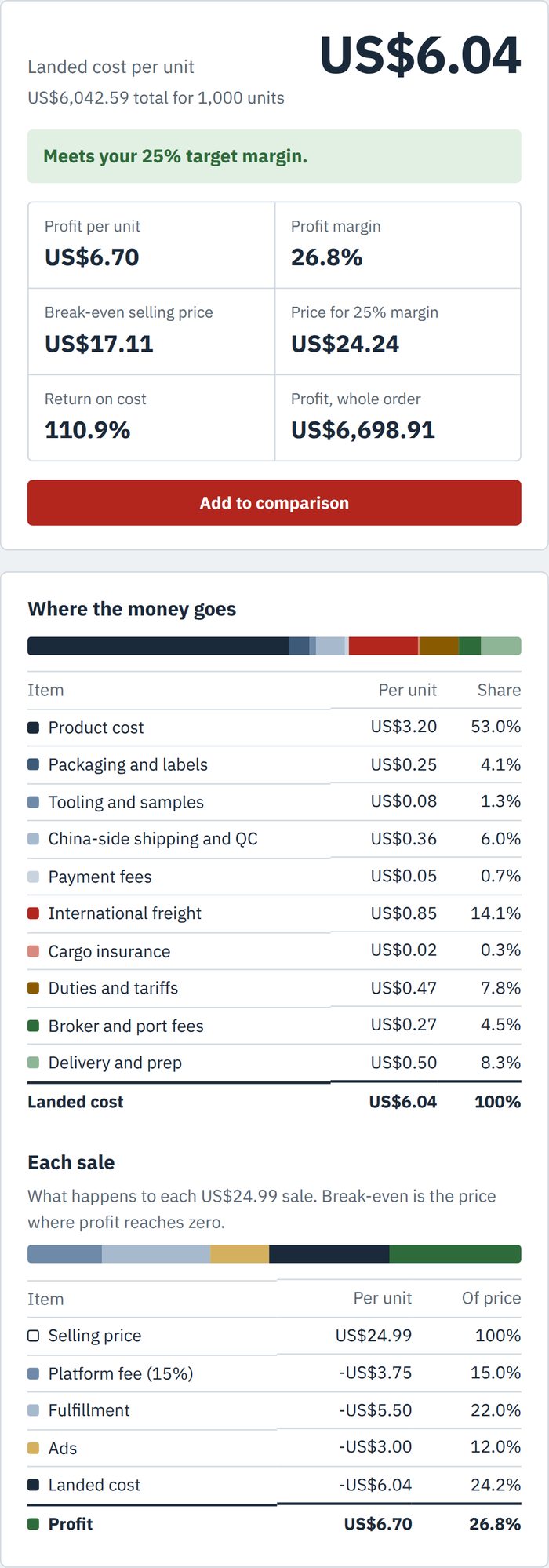Click the Selling price empty square marker
This screenshot has width=549, height=1568.
point(33,1336)
